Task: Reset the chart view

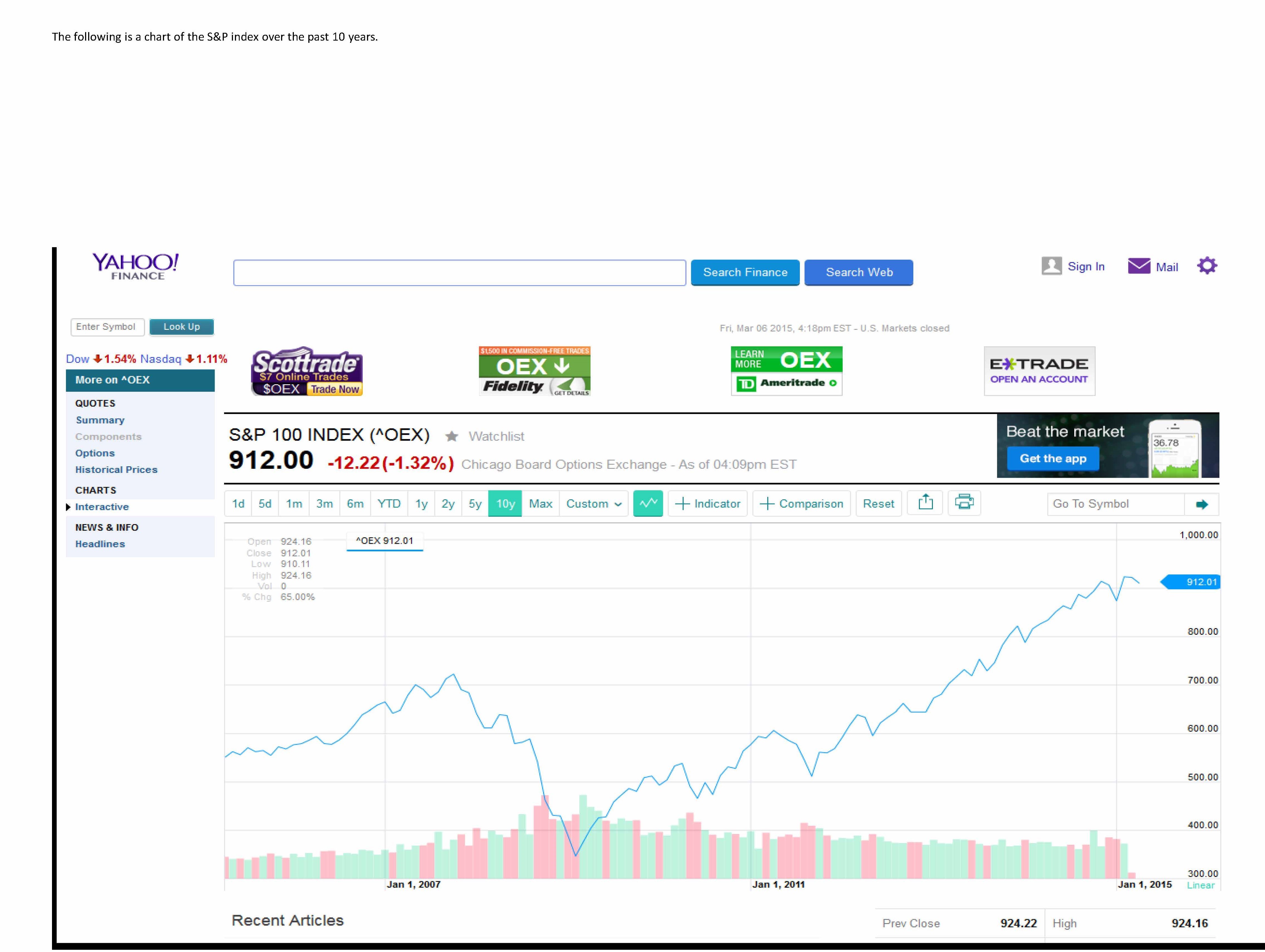Action: (x=878, y=504)
